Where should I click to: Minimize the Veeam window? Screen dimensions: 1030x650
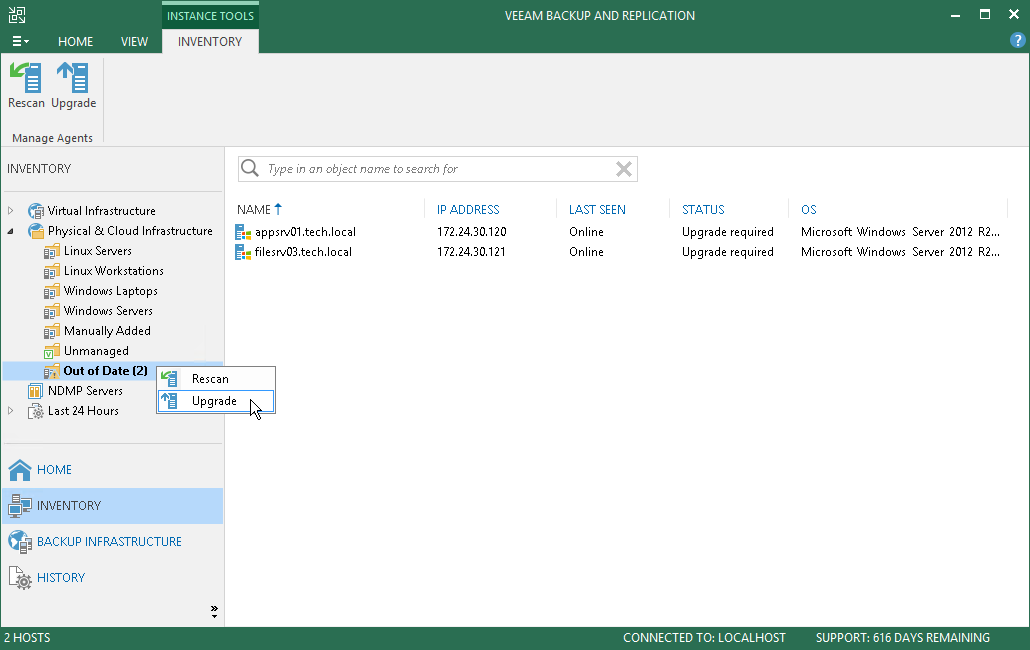pos(955,15)
